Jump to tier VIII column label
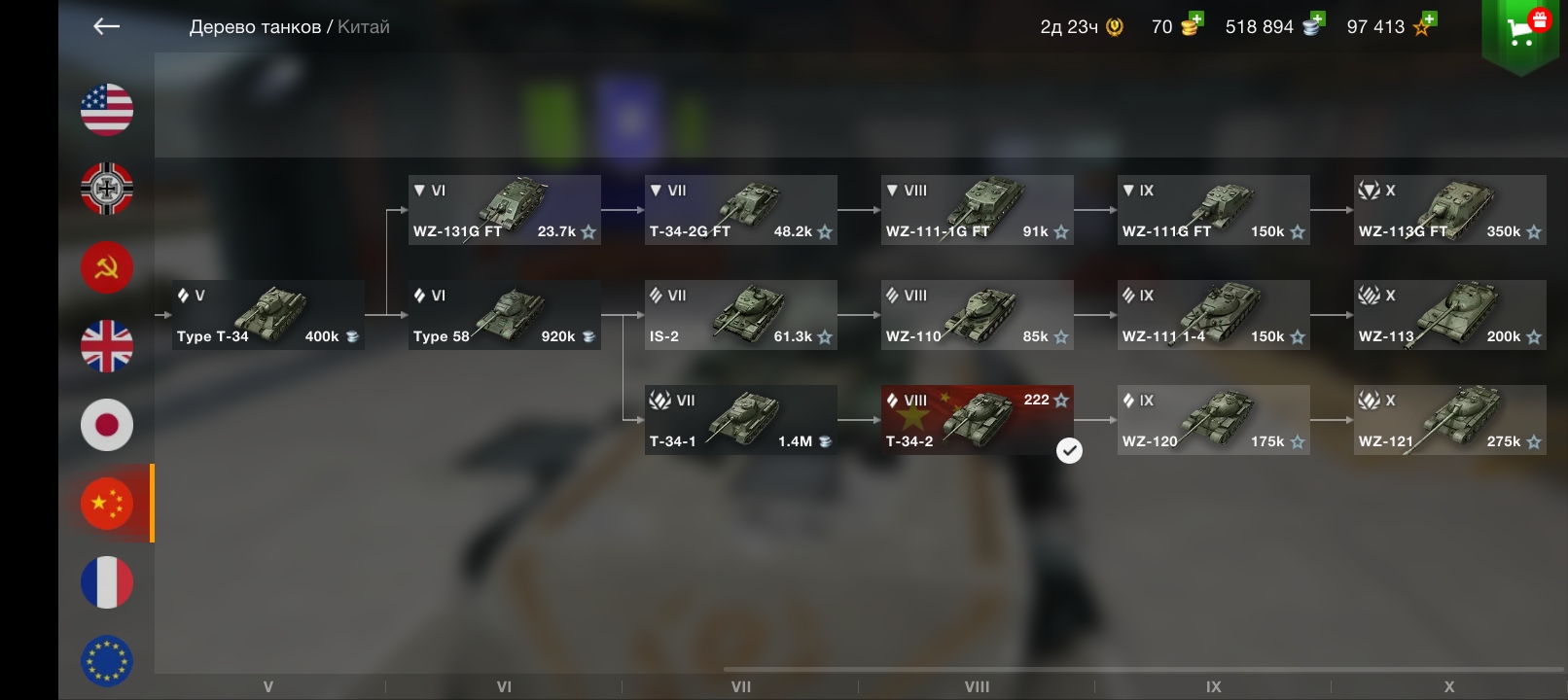 coord(977,686)
